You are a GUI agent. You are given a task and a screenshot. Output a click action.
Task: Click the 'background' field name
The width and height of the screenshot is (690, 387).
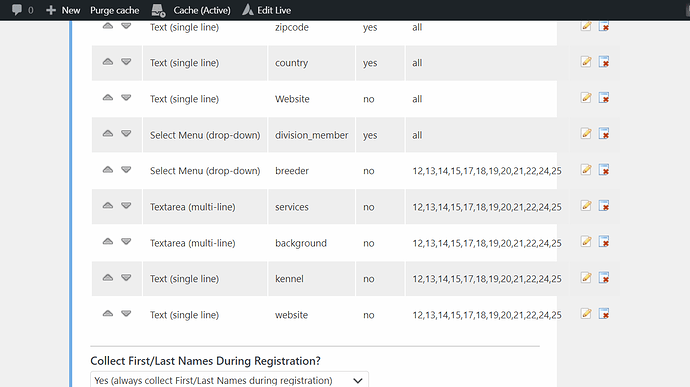point(301,243)
